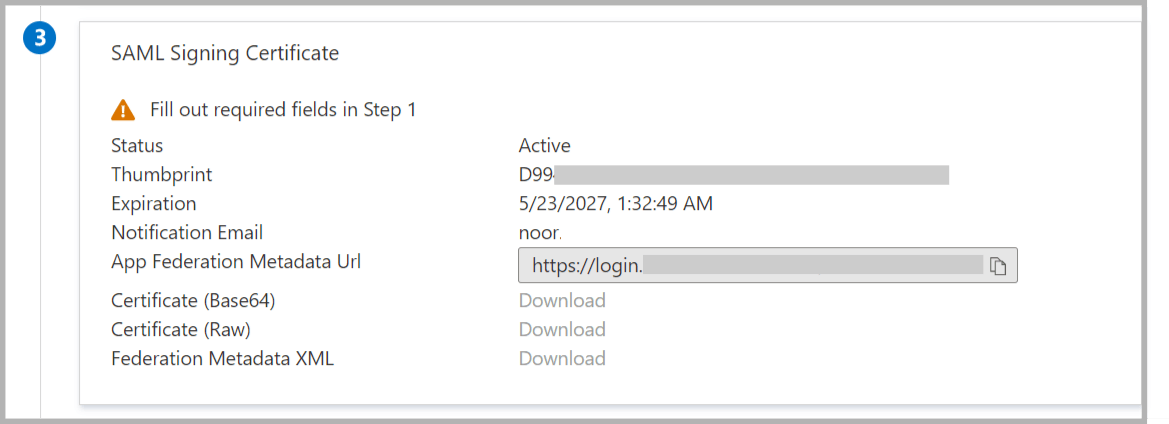
Task: Download the Certificate (Base64) file
Action: click(562, 301)
